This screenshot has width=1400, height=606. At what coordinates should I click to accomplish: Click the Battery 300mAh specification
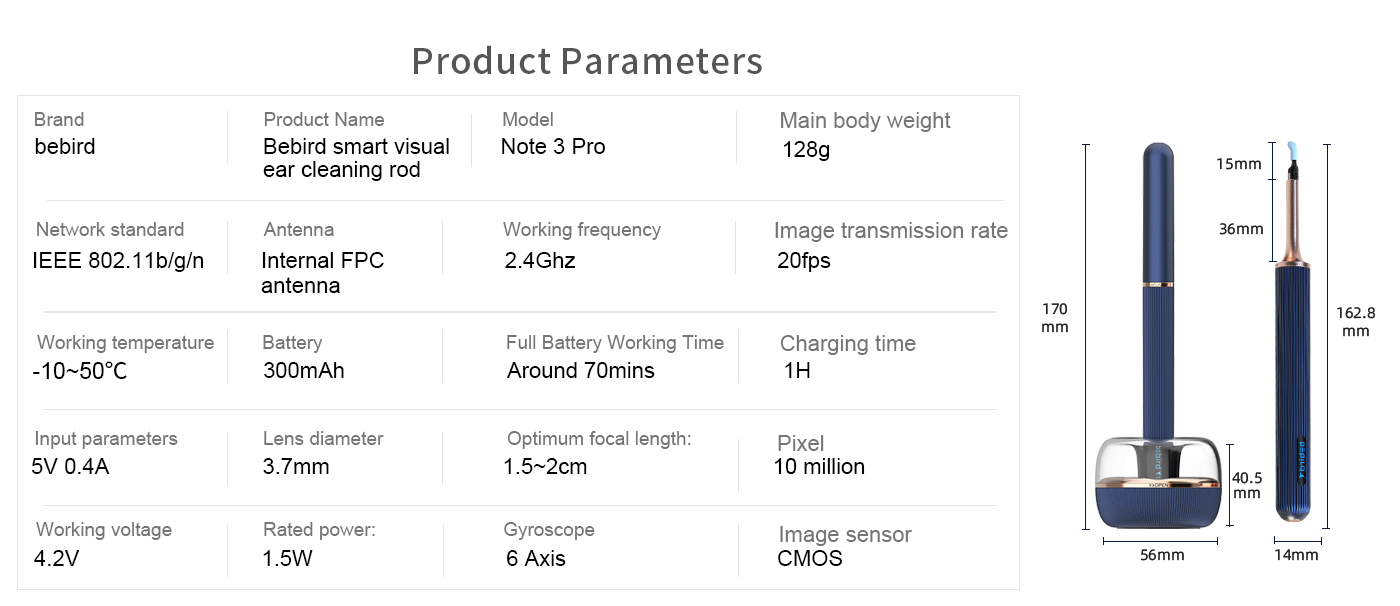click(x=303, y=357)
